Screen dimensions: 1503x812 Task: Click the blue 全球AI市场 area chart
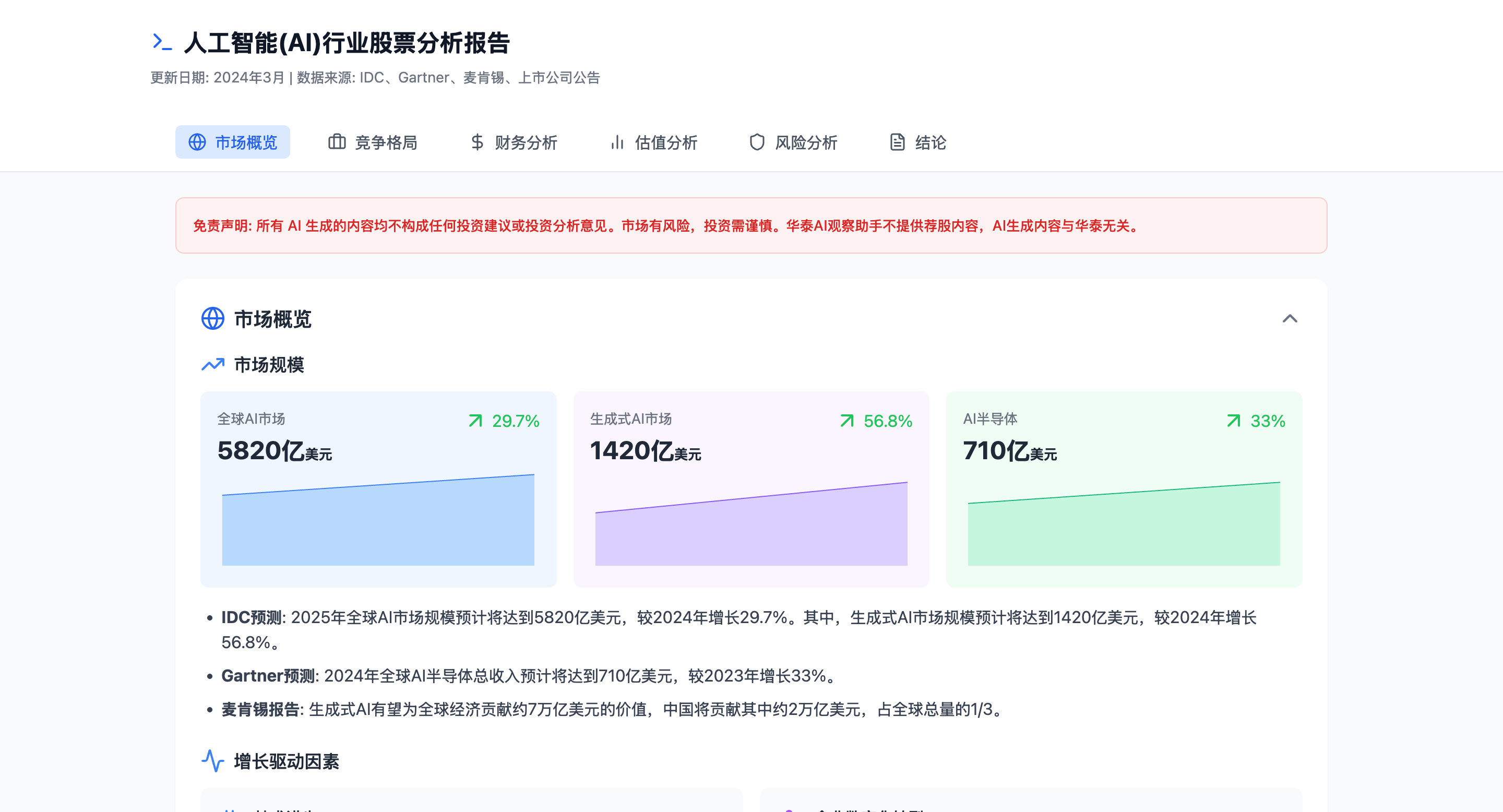[378, 525]
